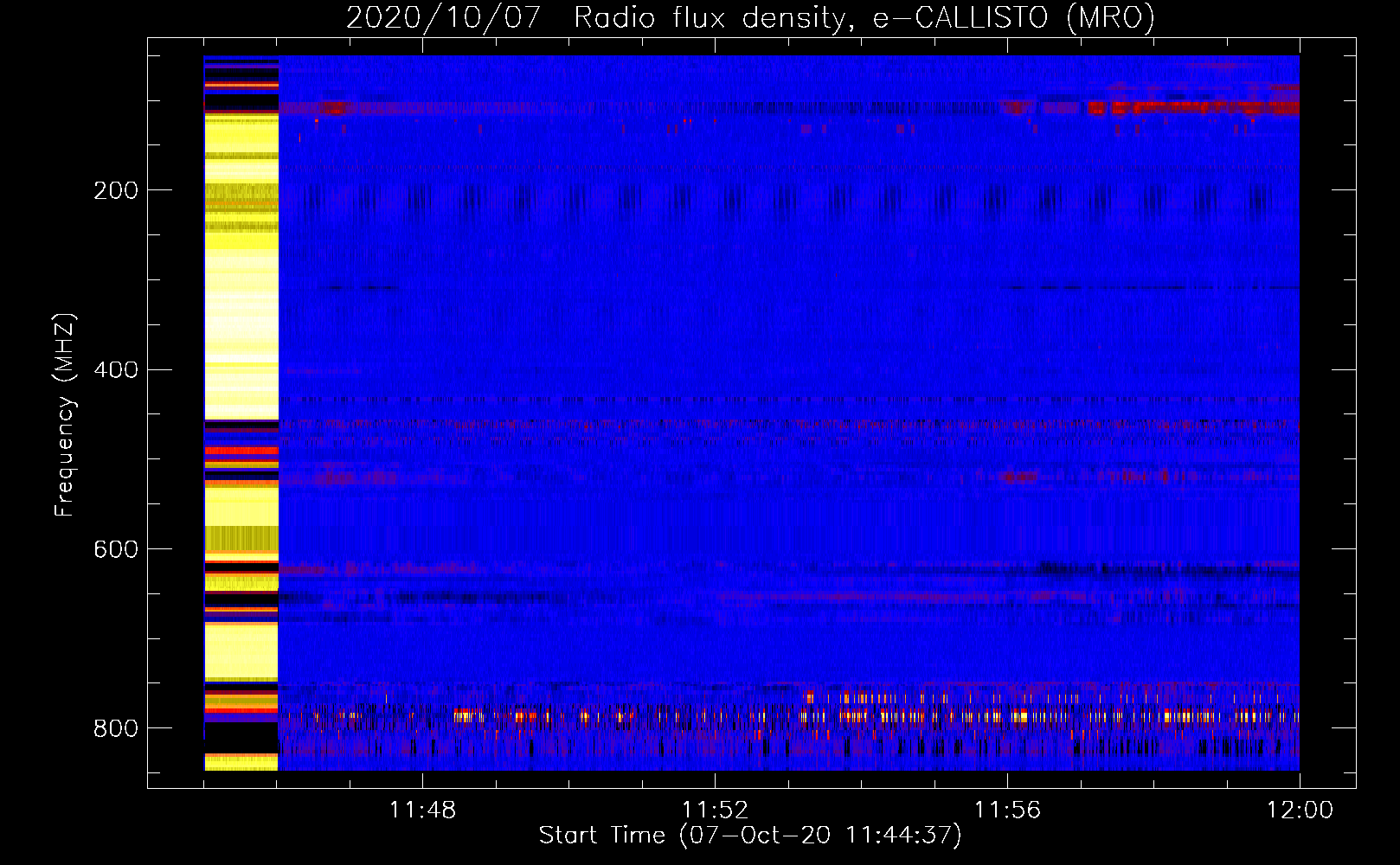Click the 12:00 time tick label
This screenshot has width=1400, height=865.
coord(1300,810)
